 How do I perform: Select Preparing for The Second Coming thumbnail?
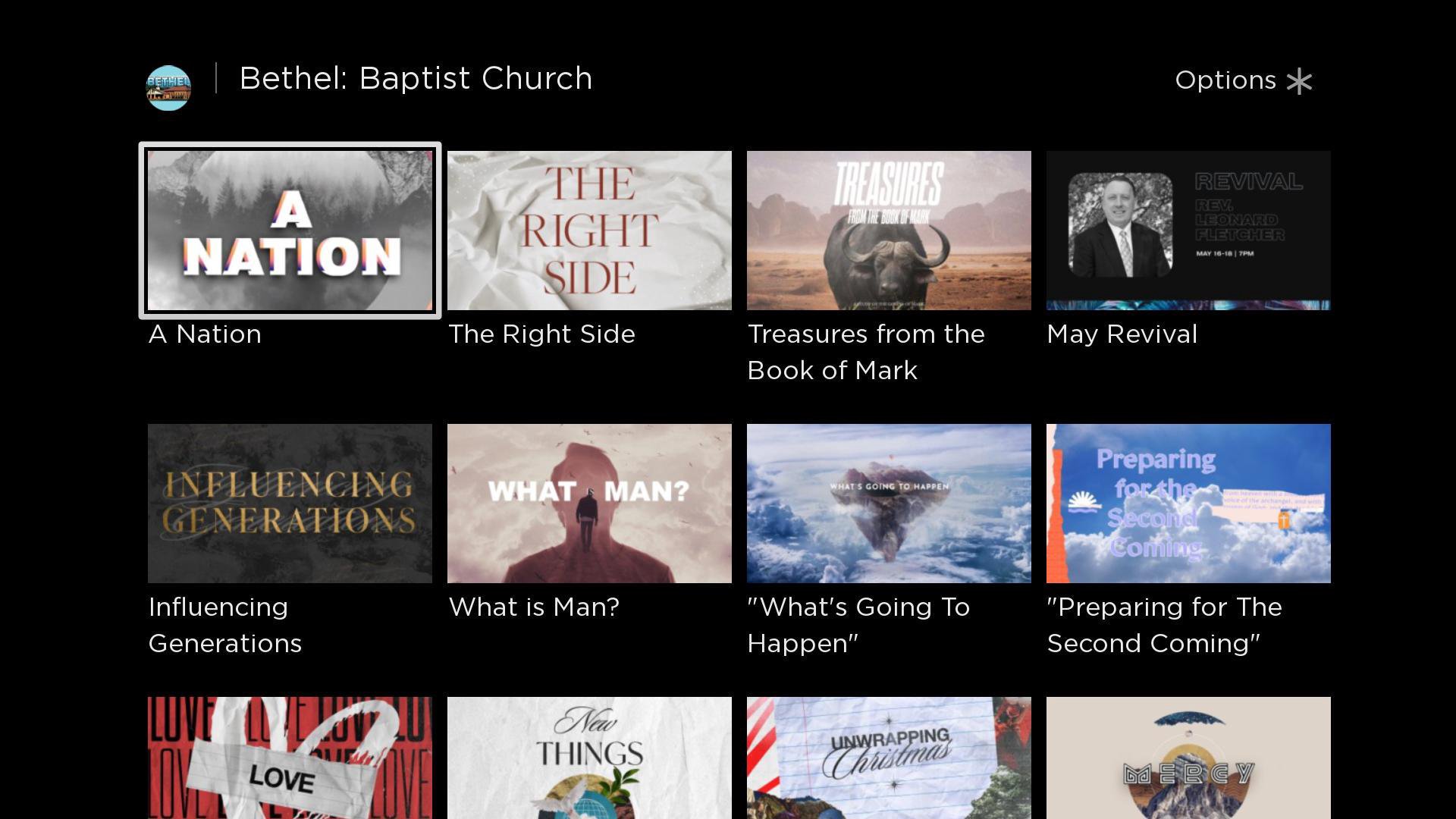coord(1188,504)
